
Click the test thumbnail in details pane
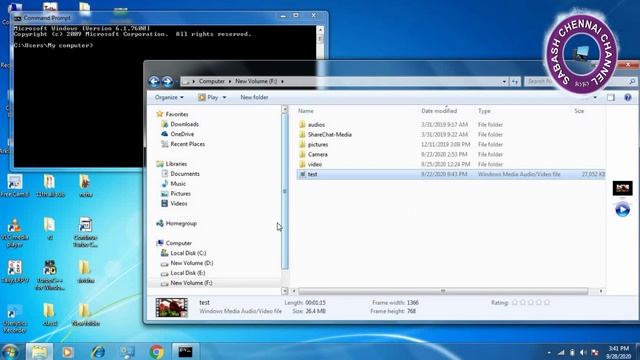172,307
